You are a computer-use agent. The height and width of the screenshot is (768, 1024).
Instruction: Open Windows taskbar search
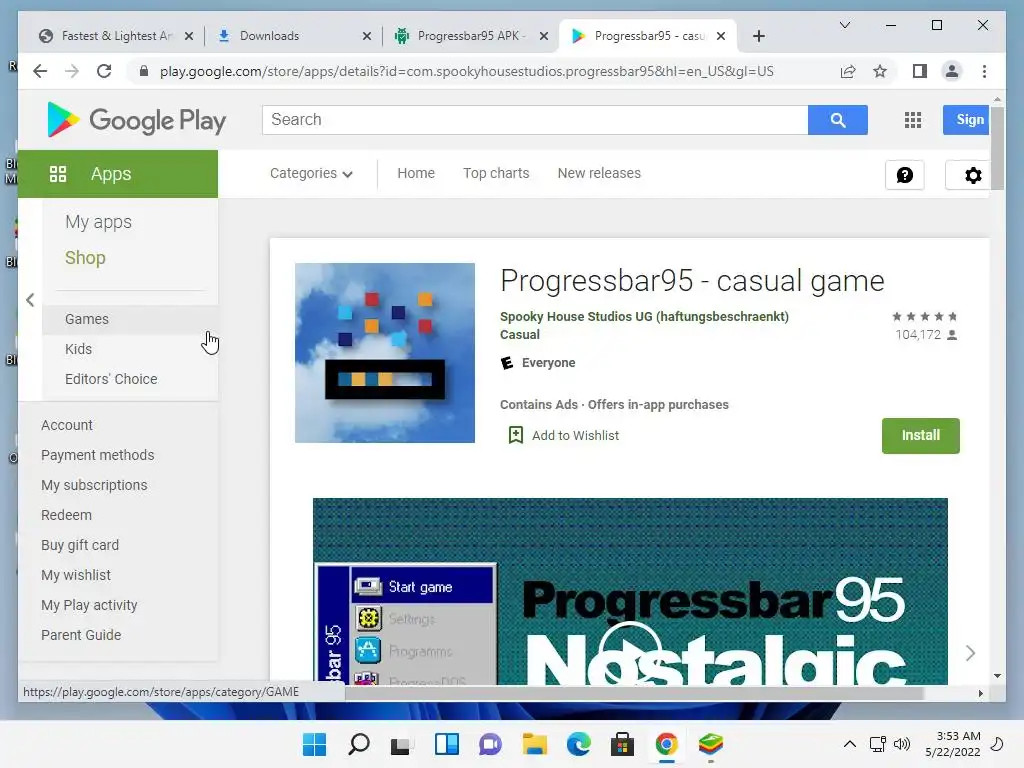coord(359,744)
